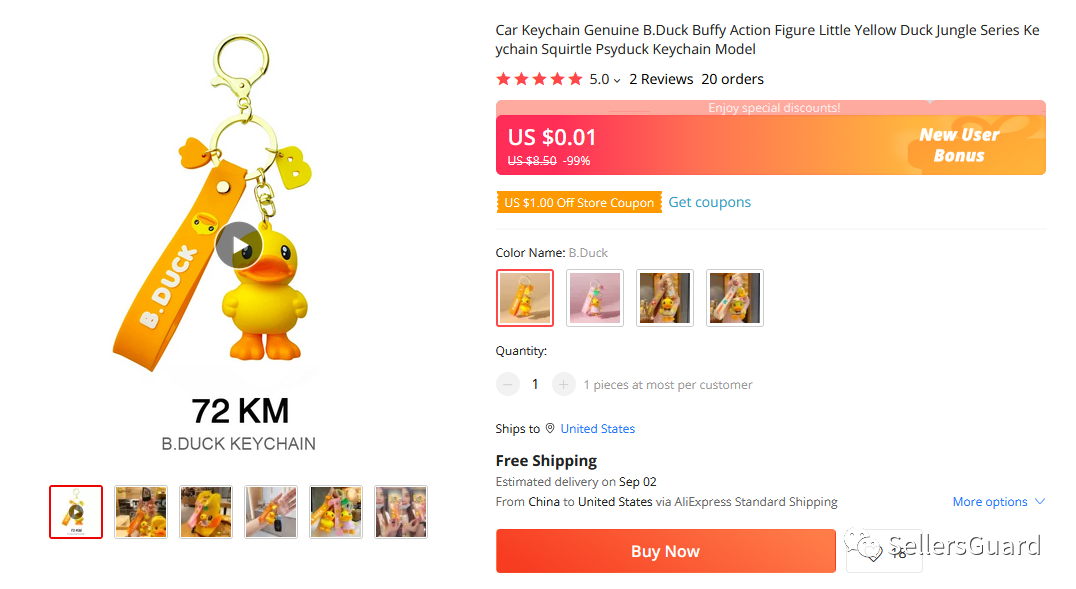Click the minus quantity button

508,384
